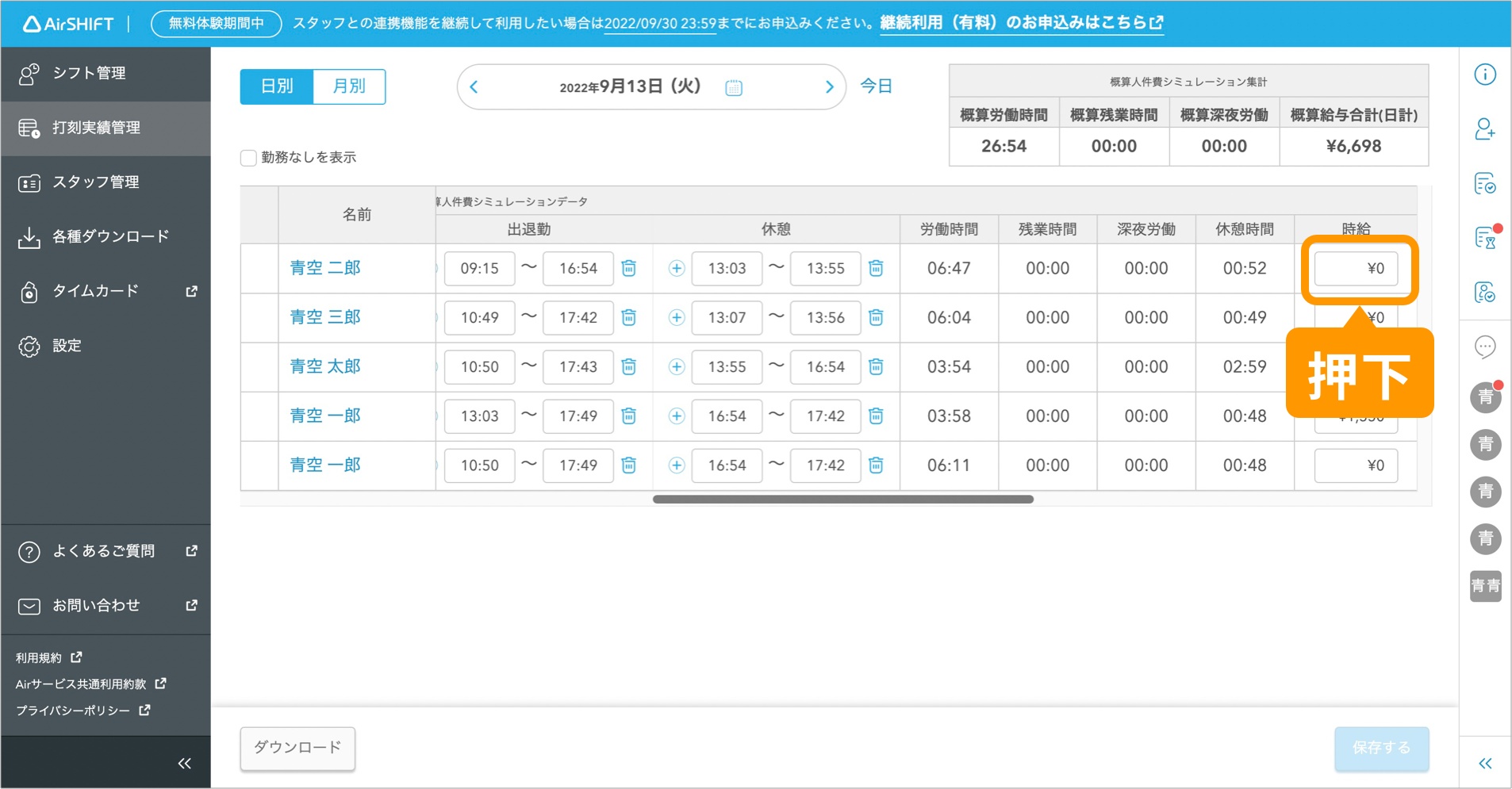Viewport: 1512px width, 789px height.
Task: Open staff name link 青空 二郎
Action: [325, 268]
